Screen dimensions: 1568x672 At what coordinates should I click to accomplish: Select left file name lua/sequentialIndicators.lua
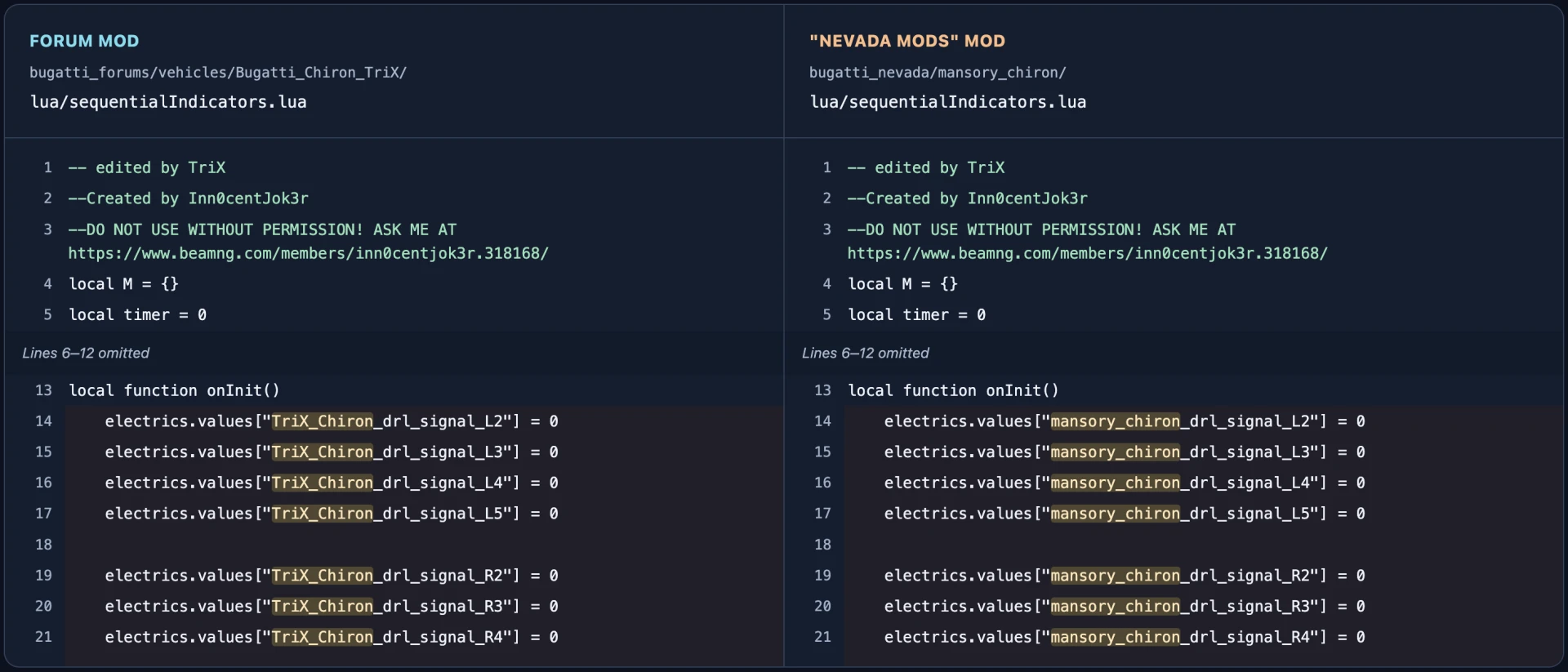pos(168,102)
